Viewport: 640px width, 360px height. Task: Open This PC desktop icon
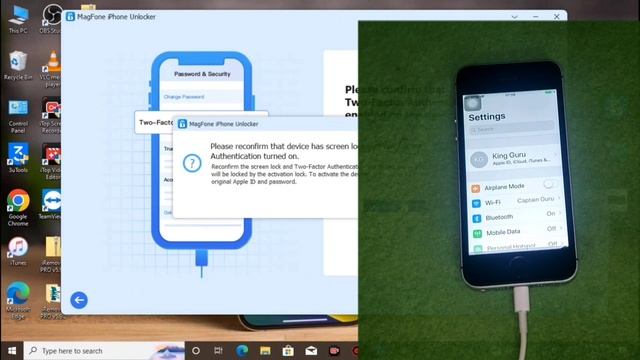pos(18,18)
